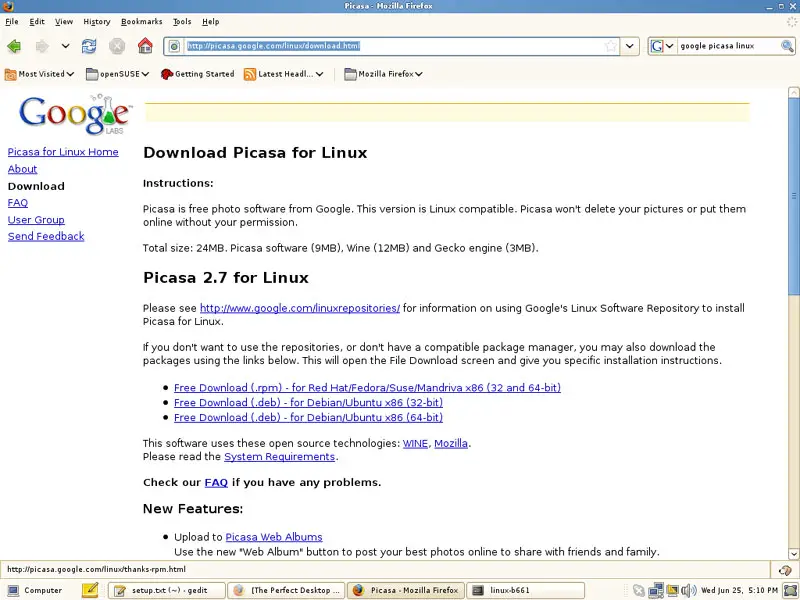This screenshot has width=800, height=600.
Task: Click the search magnifying glass icon
Action: [787, 46]
